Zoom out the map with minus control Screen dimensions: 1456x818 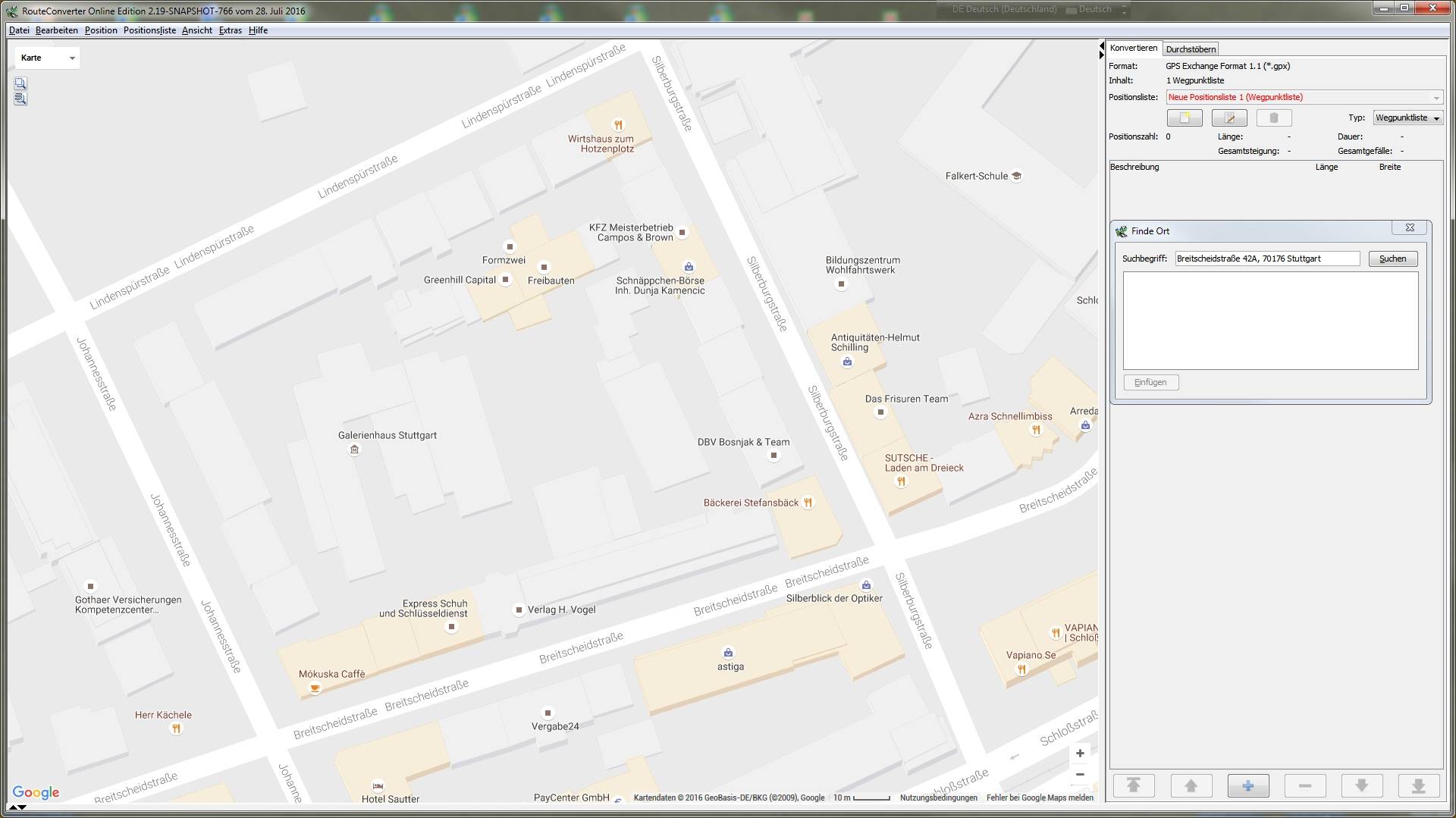[1080, 775]
